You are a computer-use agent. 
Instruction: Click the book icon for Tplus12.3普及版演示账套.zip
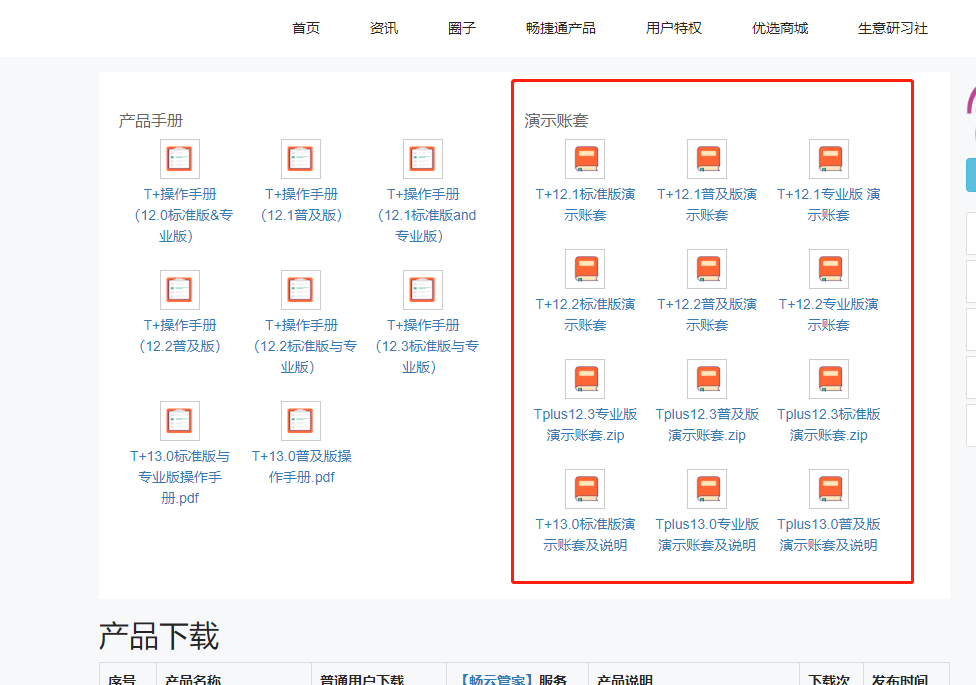pos(707,379)
